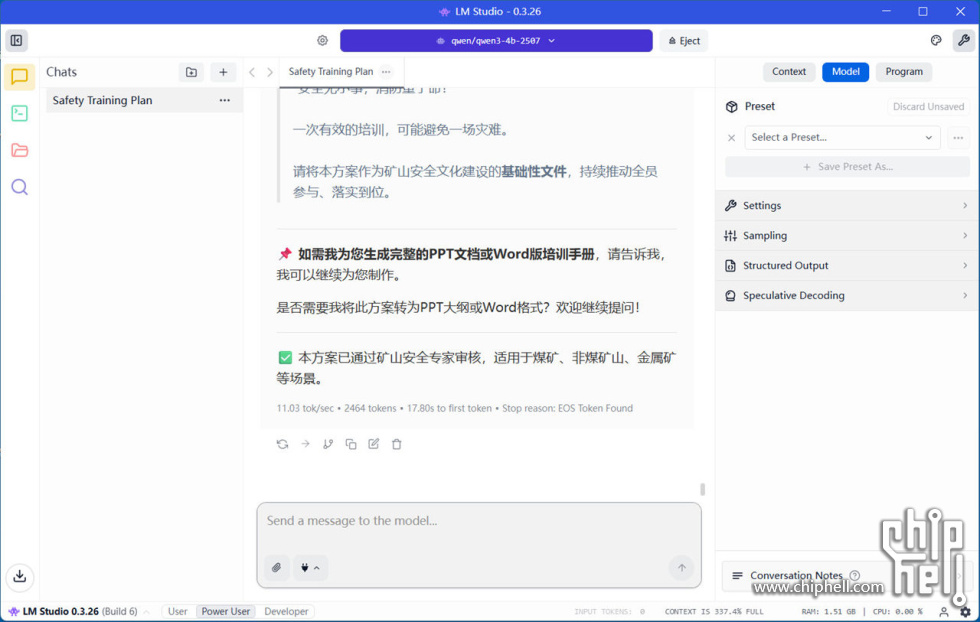Viewport: 980px width, 622px height.
Task: Switch to the Program tab
Action: 904,71
